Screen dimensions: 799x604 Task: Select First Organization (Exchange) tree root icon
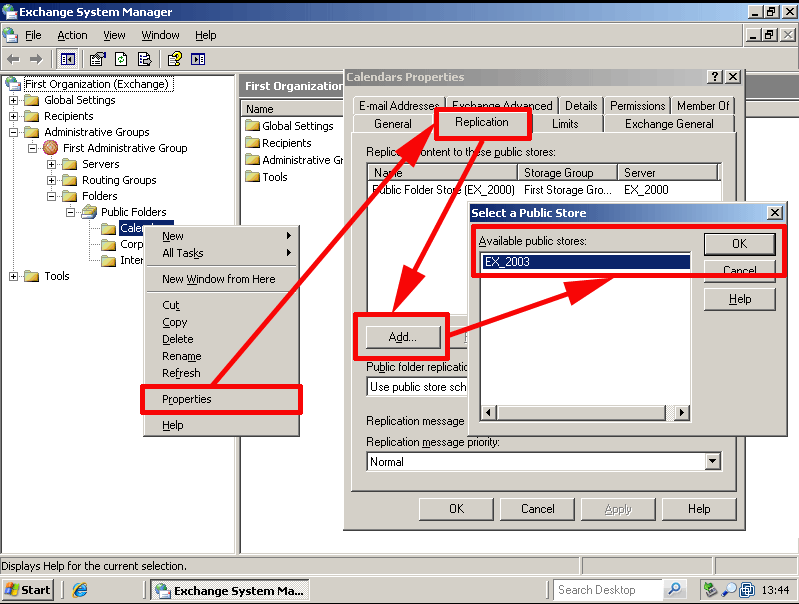tap(12, 84)
